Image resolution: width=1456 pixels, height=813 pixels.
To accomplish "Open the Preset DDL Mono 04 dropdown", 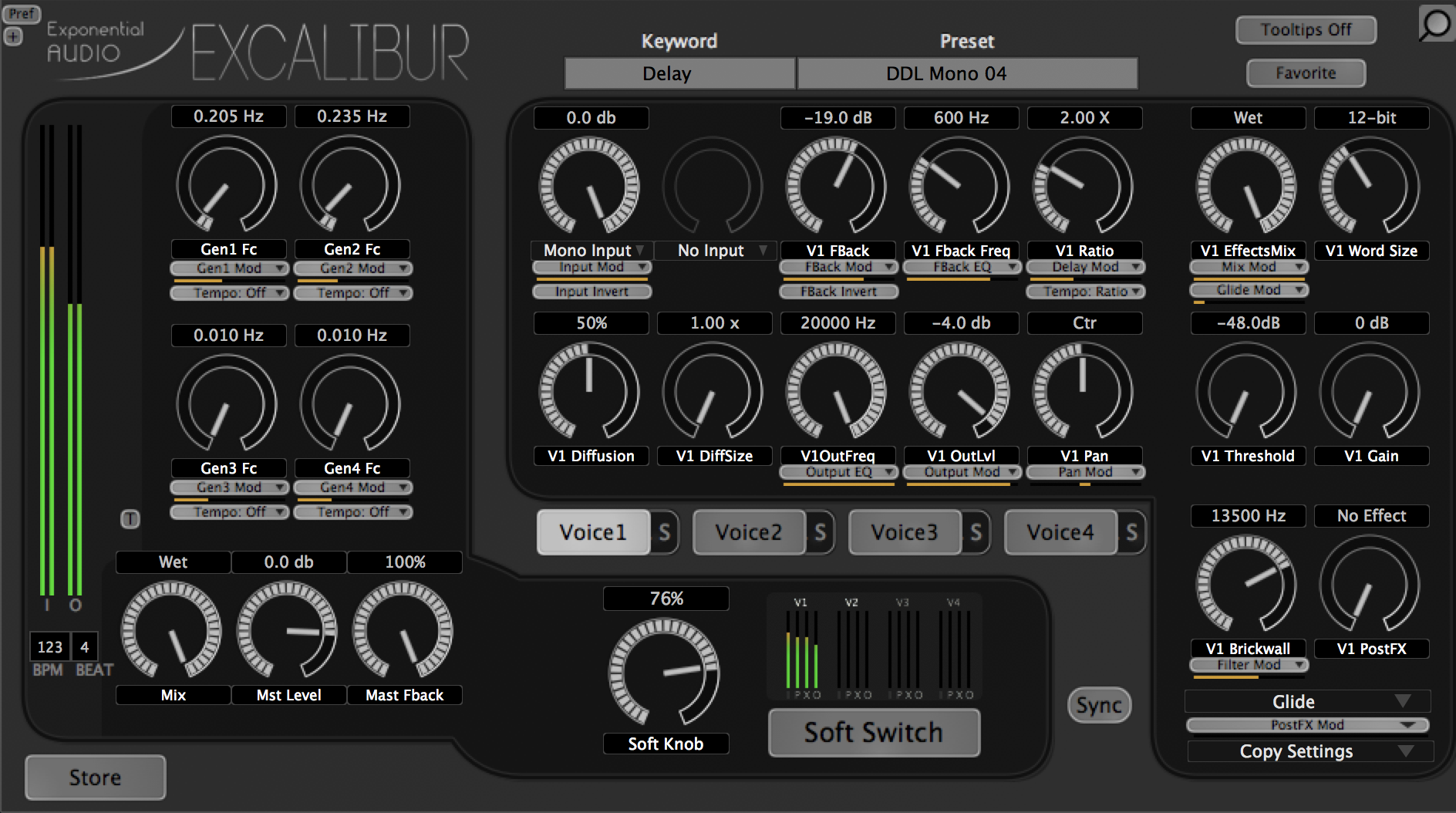I will coord(968,74).
